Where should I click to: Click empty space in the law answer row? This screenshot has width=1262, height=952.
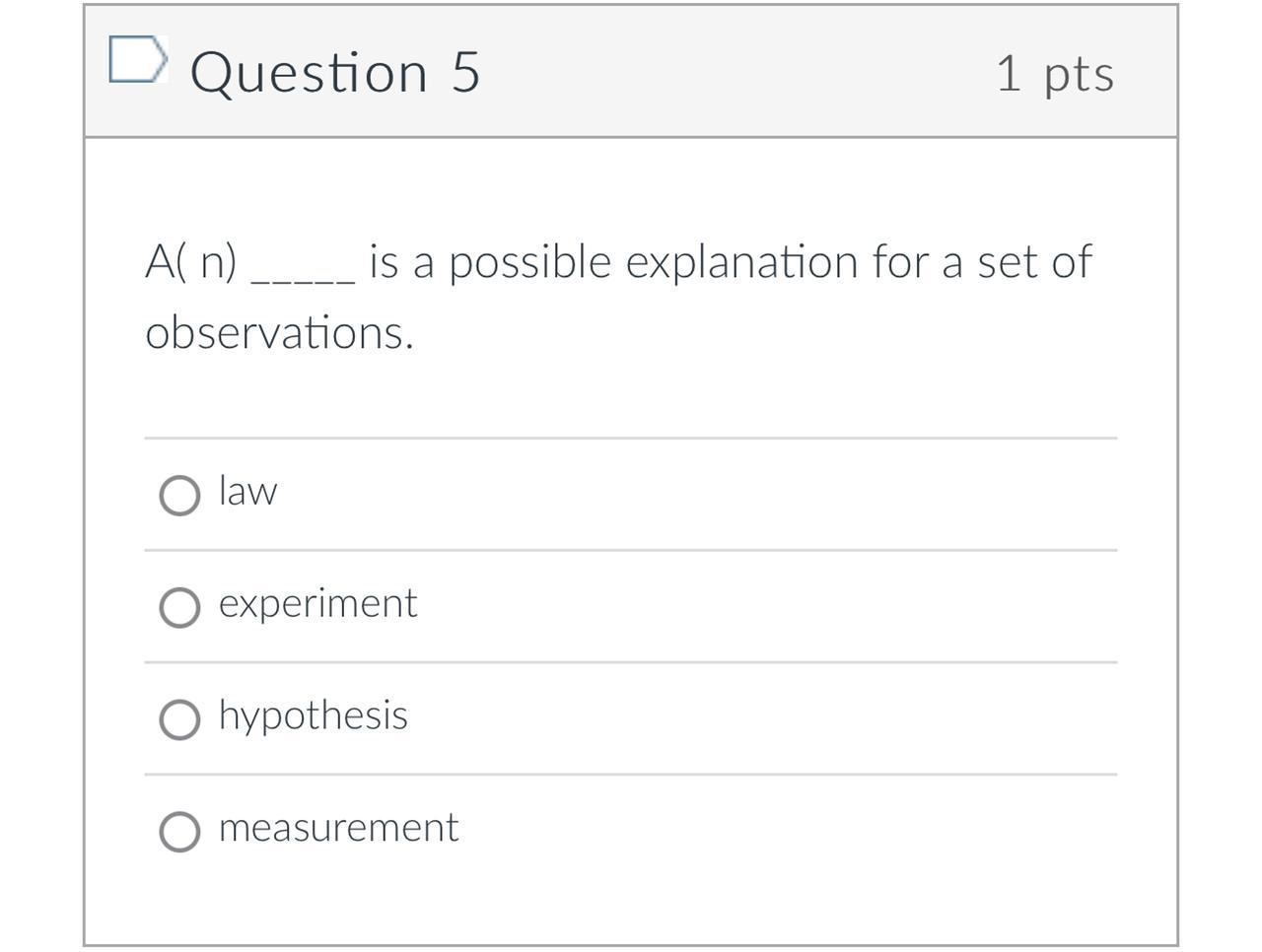point(690,495)
